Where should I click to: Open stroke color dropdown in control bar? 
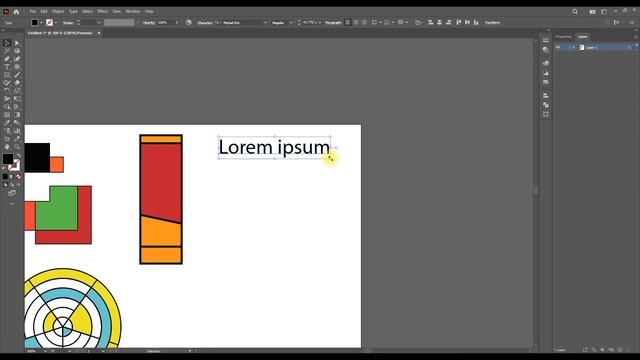[x=56, y=23]
